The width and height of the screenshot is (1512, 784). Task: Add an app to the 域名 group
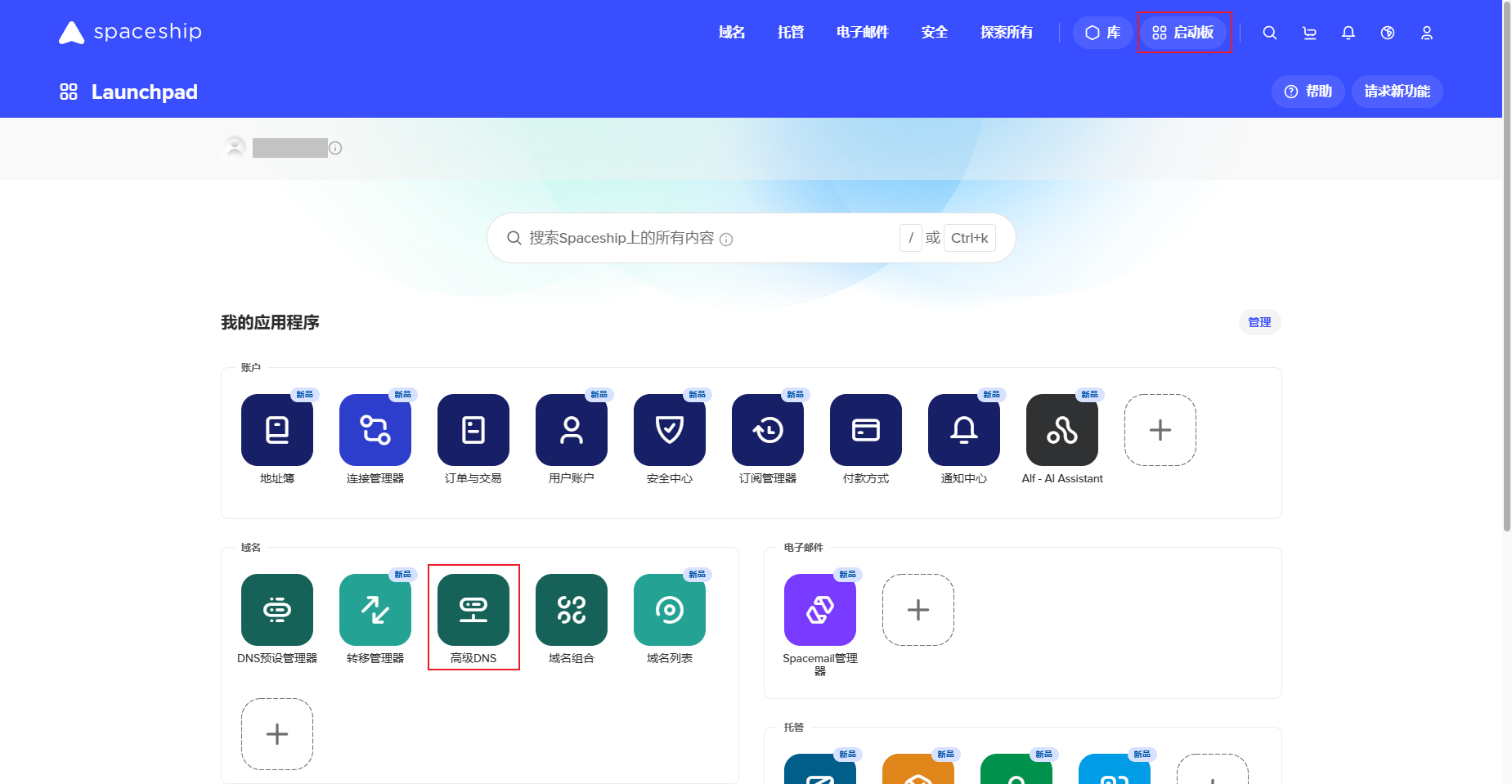pos(277,734)
